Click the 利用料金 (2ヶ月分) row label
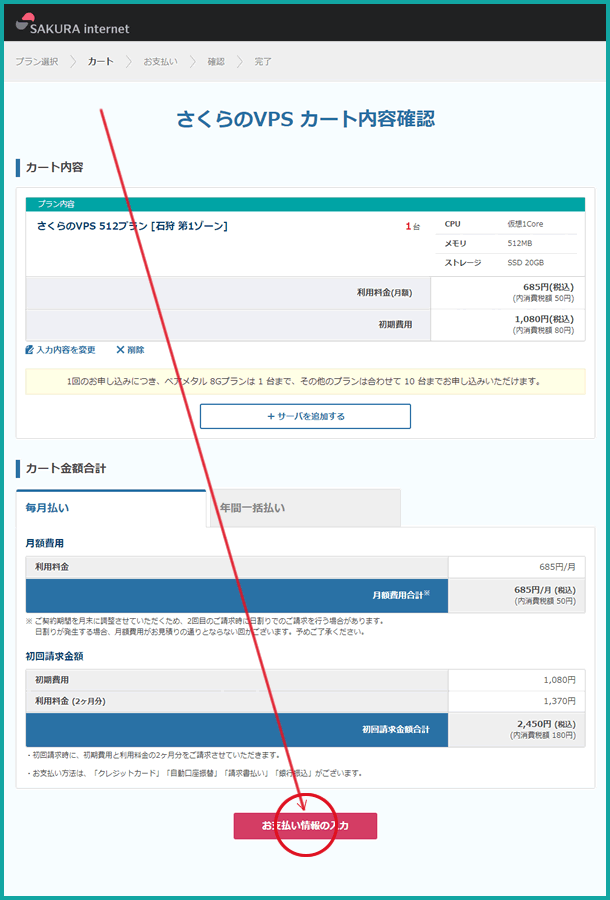This screenshot has height=900, width=610. [x=70, y=701]
